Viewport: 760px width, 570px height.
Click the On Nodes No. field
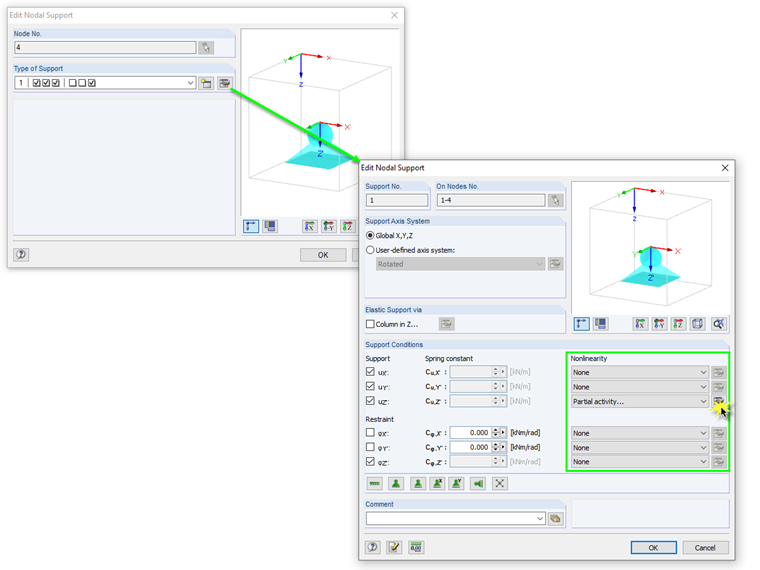(491, 200)
